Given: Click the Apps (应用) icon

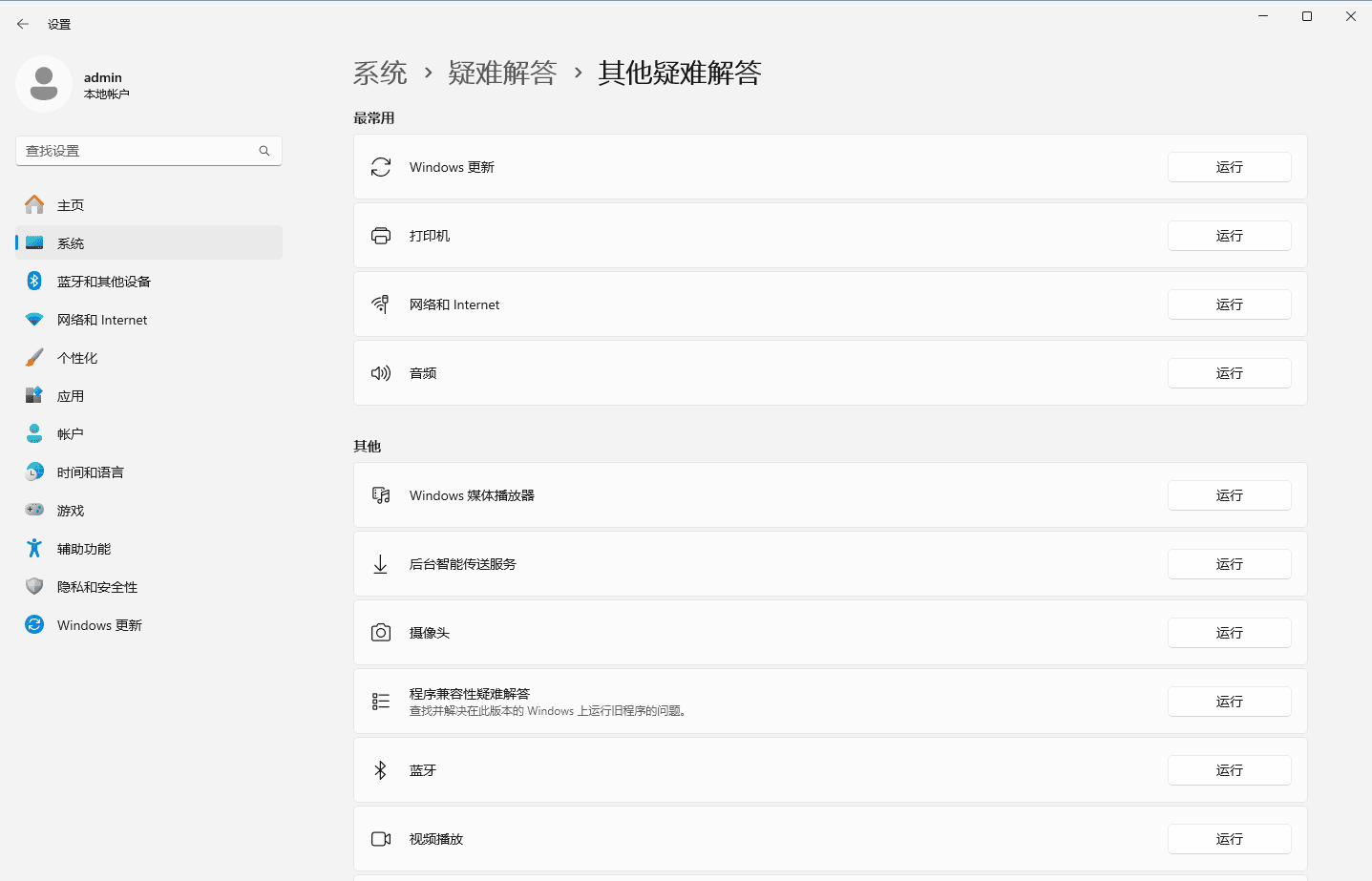Looking at the screenshot, I should [34, 395].
